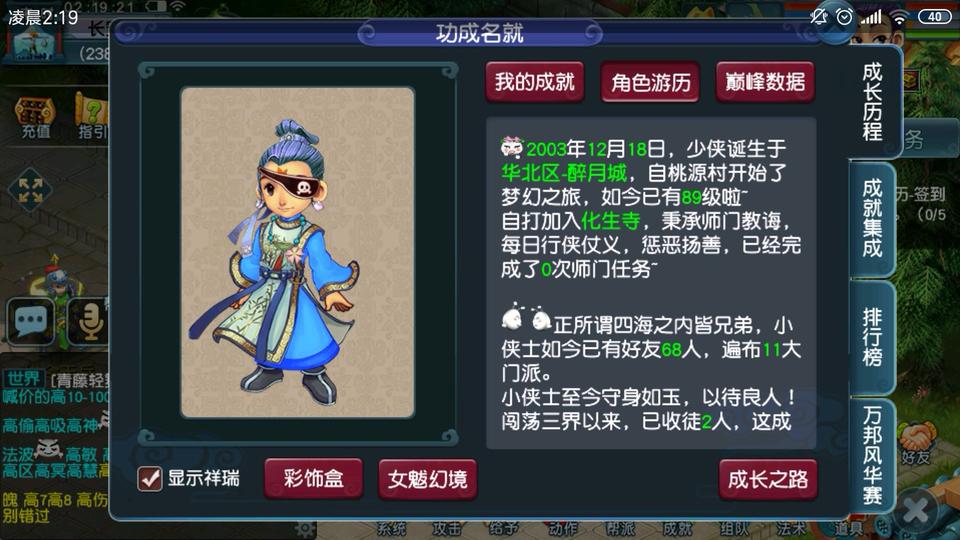Open the 彩饰盒 button

pos(313,479)
